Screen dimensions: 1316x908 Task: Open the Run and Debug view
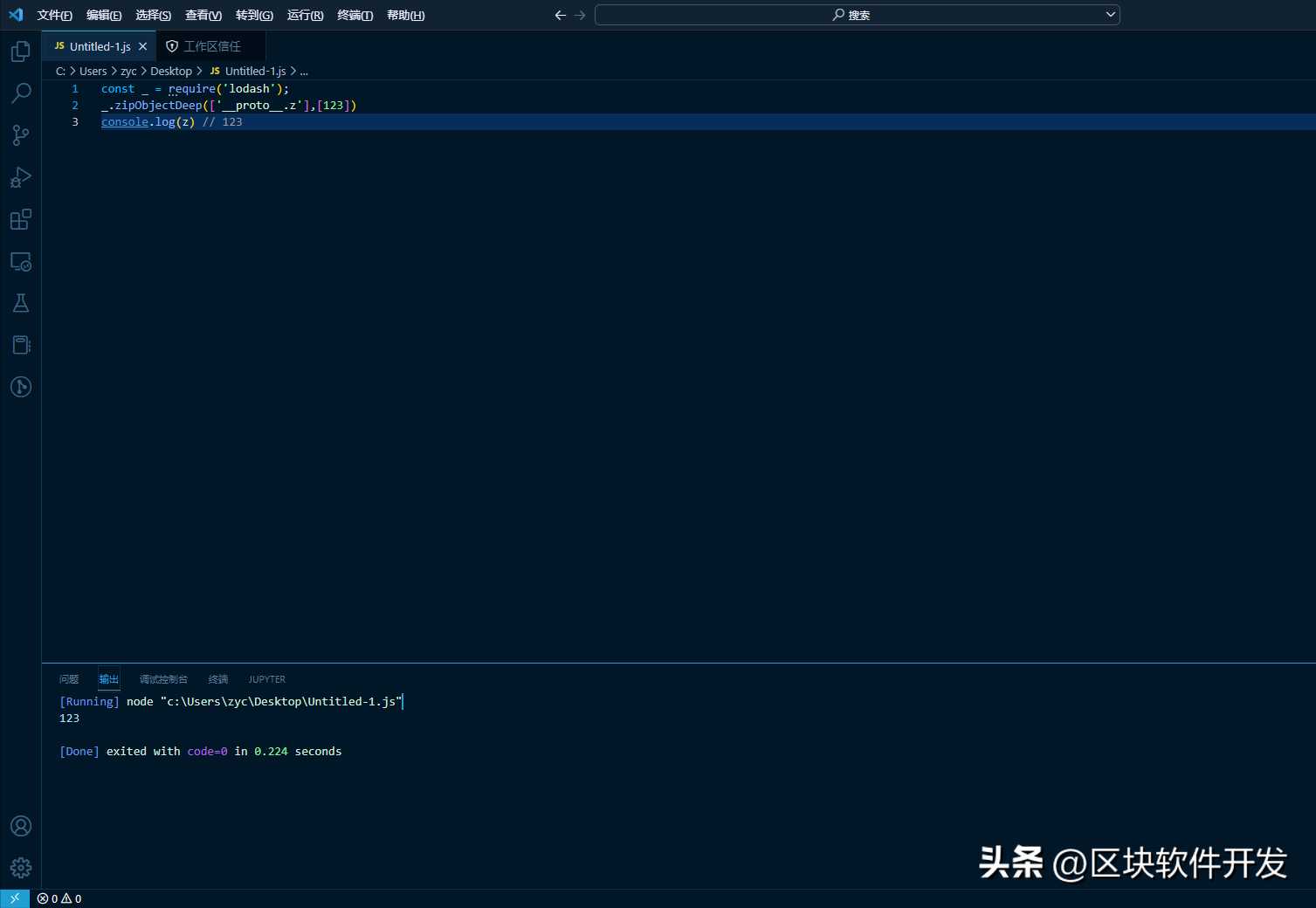pos(21,177)
